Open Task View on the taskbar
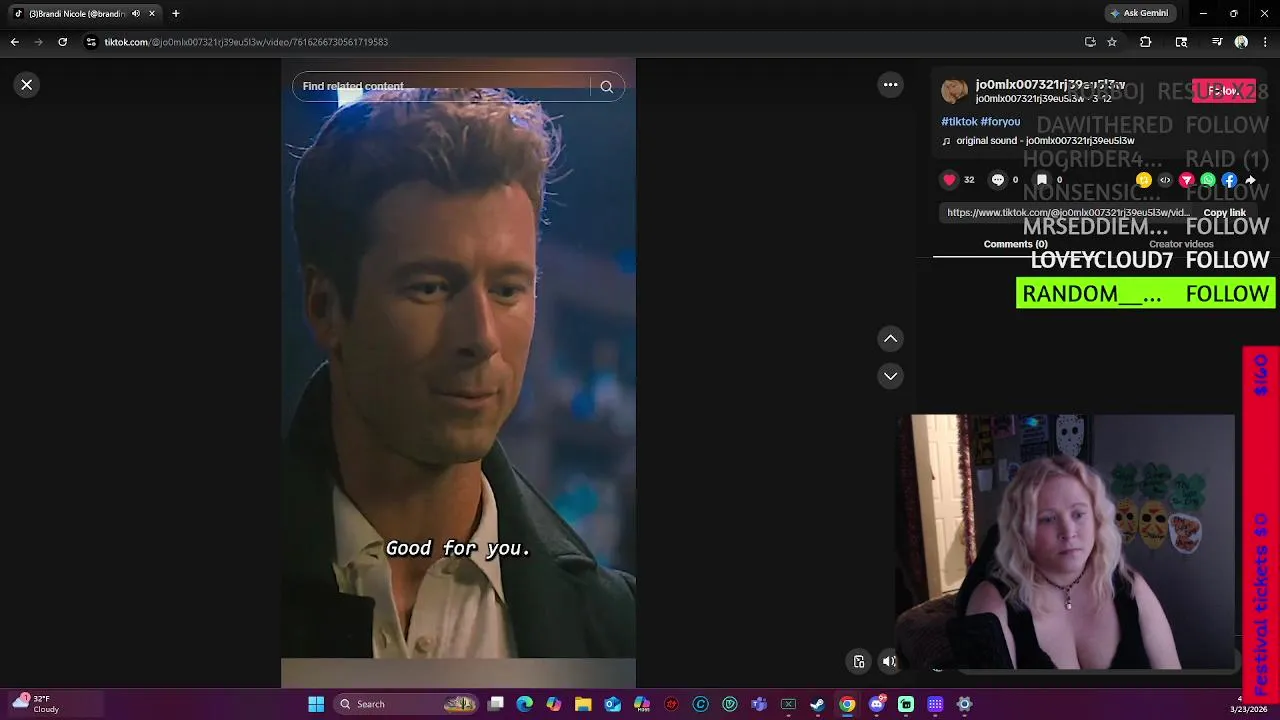Viewport: 1280px width, 720px height. coord(495,704)
